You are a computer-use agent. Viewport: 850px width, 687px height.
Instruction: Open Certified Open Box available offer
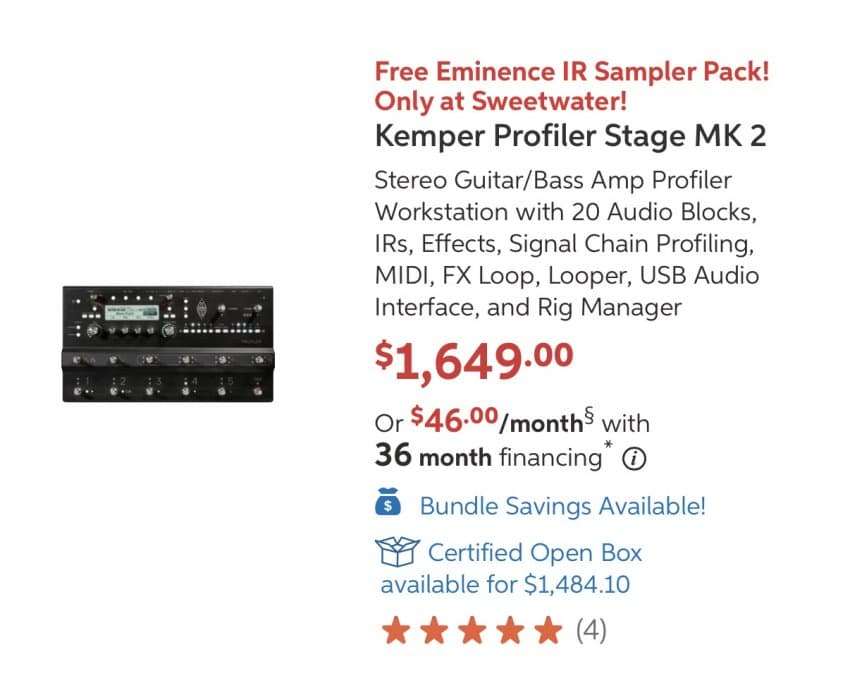pyautogui.click(x=510, y=568)
